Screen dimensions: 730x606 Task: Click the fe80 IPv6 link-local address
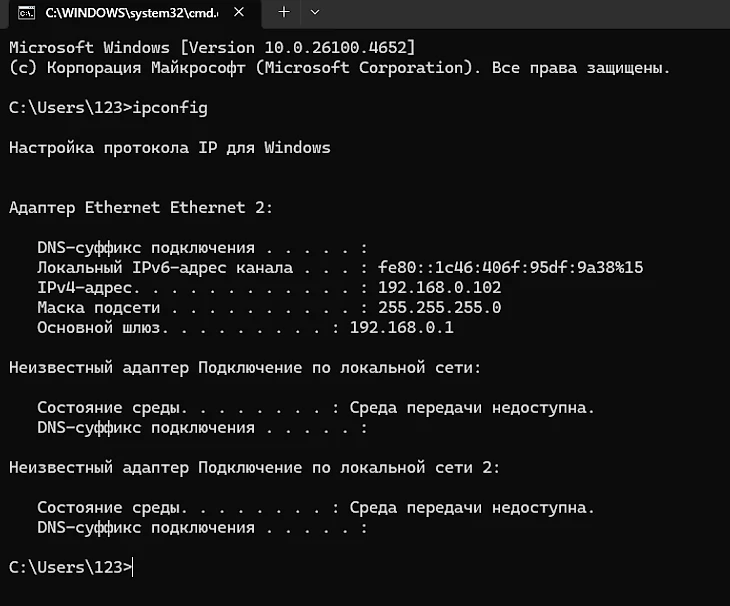pyautogui.click(x=510, y=267)
